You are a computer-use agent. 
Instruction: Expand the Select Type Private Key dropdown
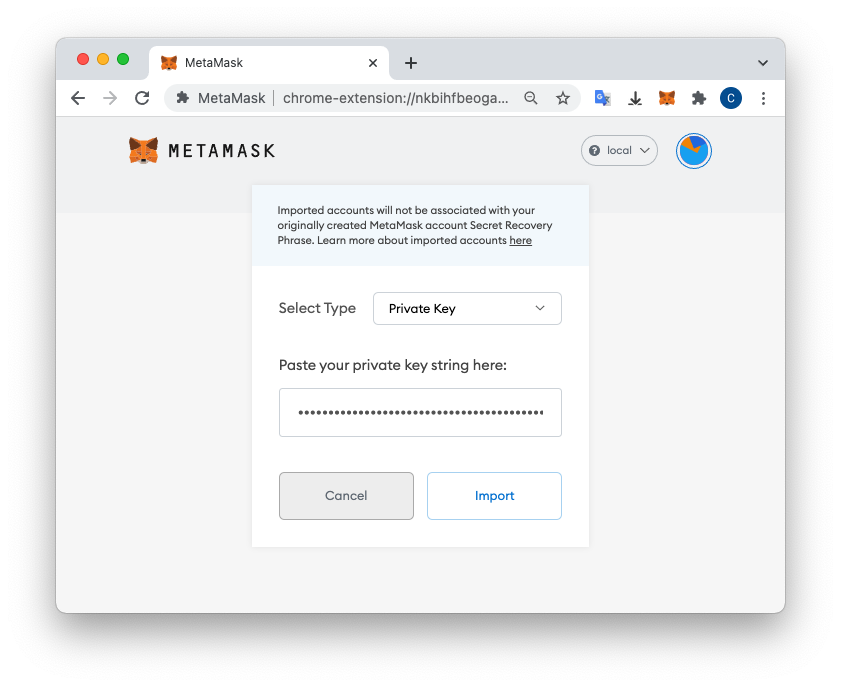tap(467, 308)
